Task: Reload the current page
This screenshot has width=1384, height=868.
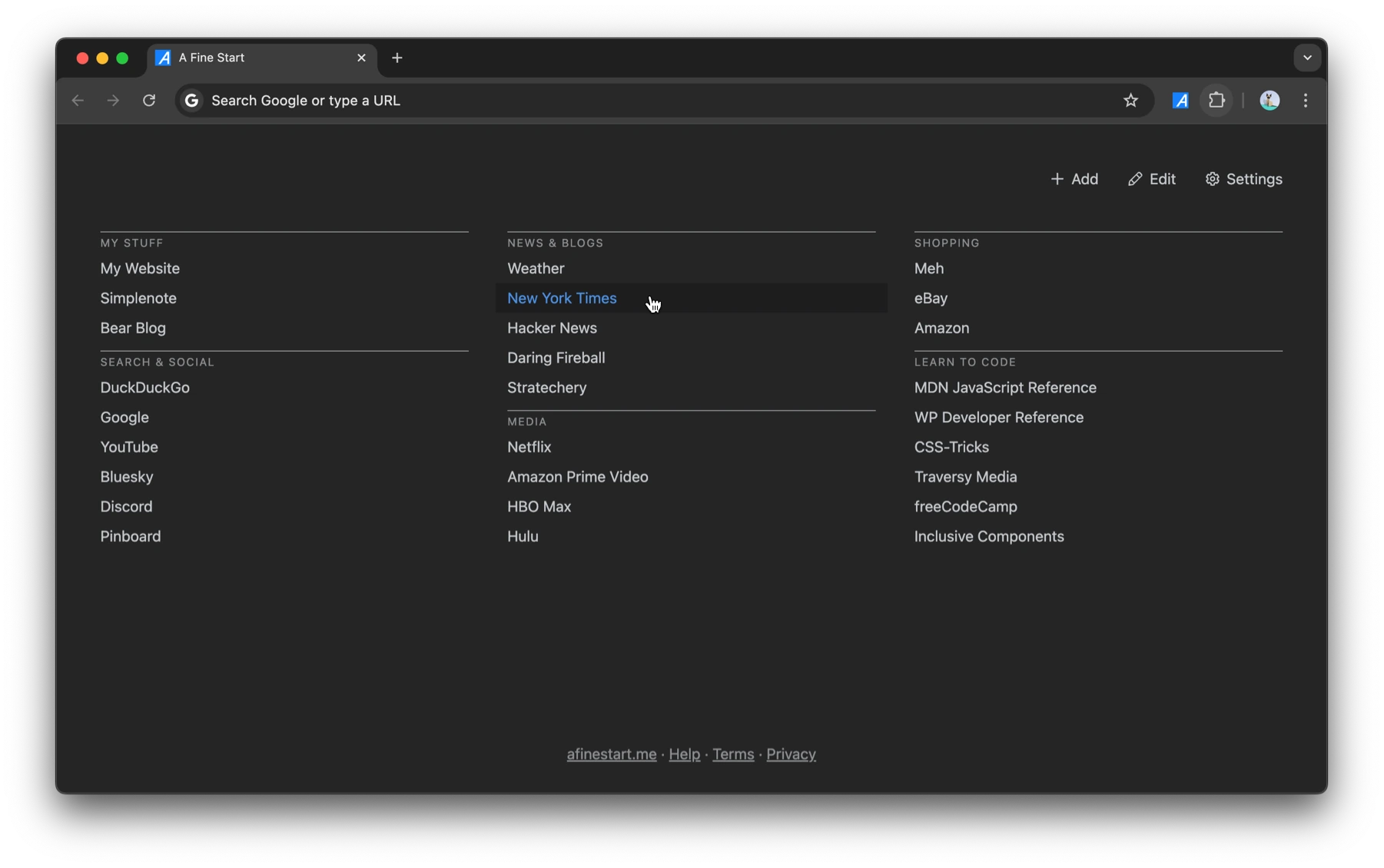Action: [x=150, y=101]
